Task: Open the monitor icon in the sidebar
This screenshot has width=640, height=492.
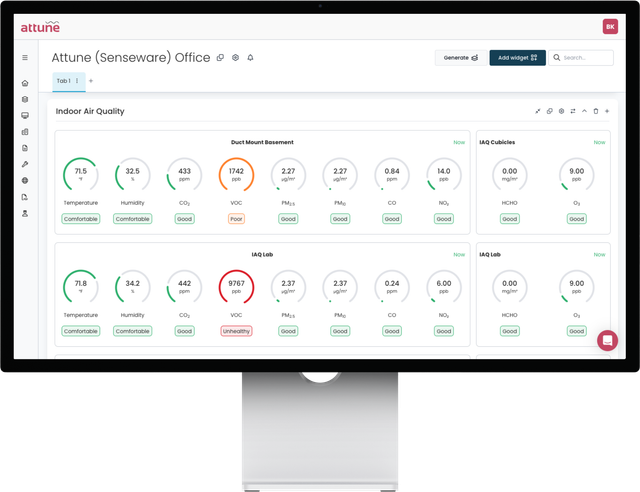Action: 25,116
